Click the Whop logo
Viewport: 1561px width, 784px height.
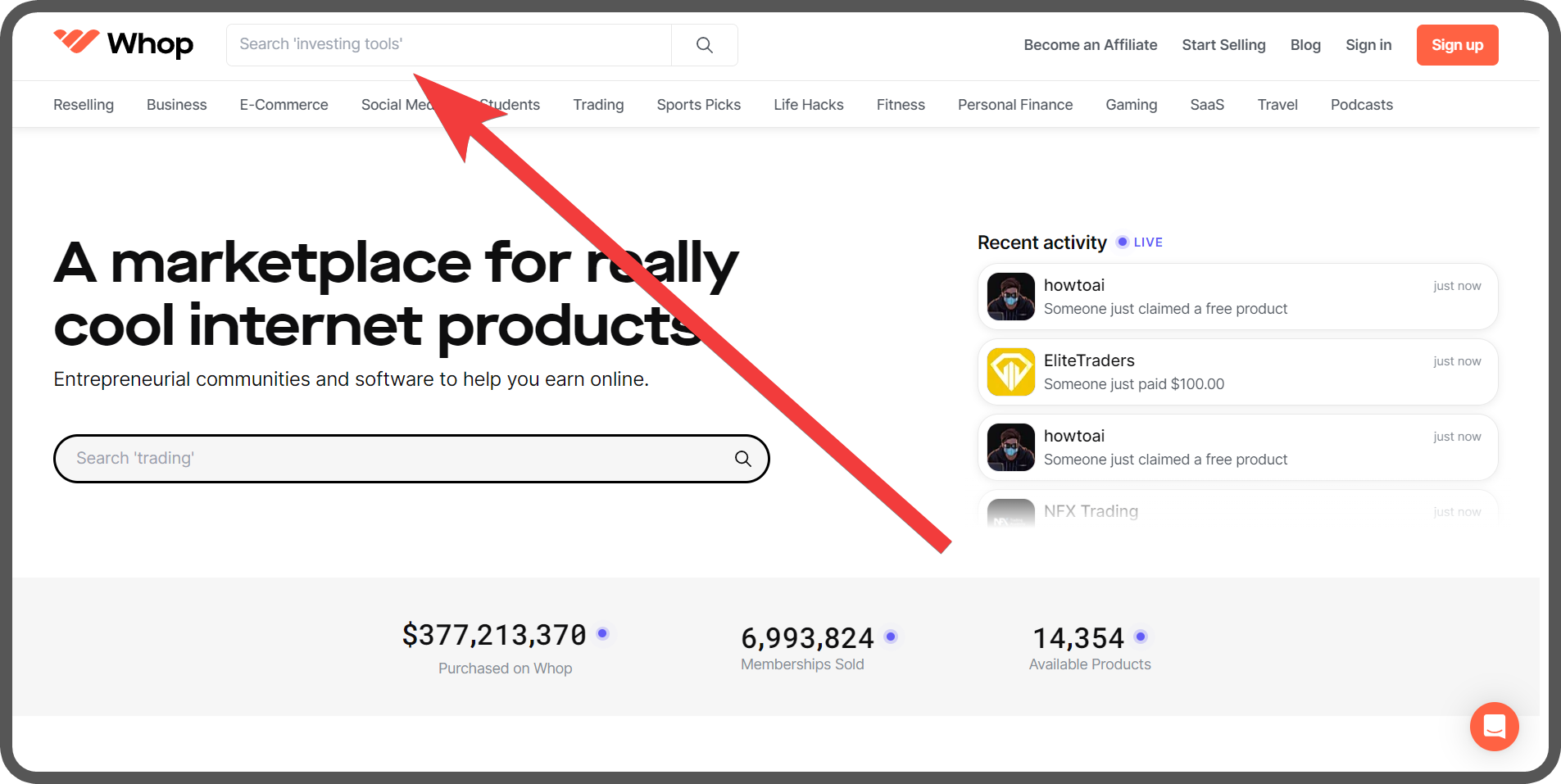123,44
